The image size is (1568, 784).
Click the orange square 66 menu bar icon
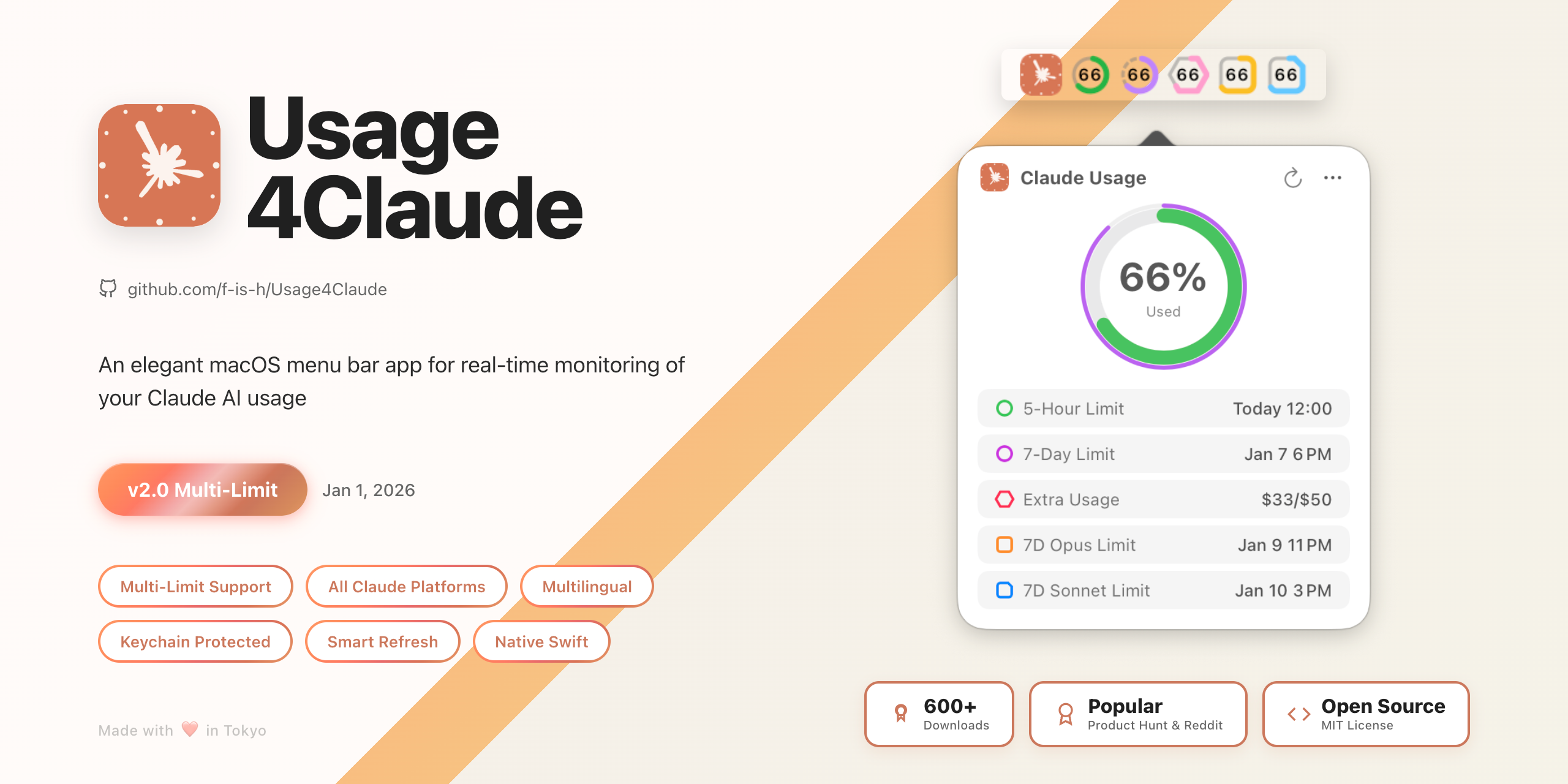point(1237,75)
